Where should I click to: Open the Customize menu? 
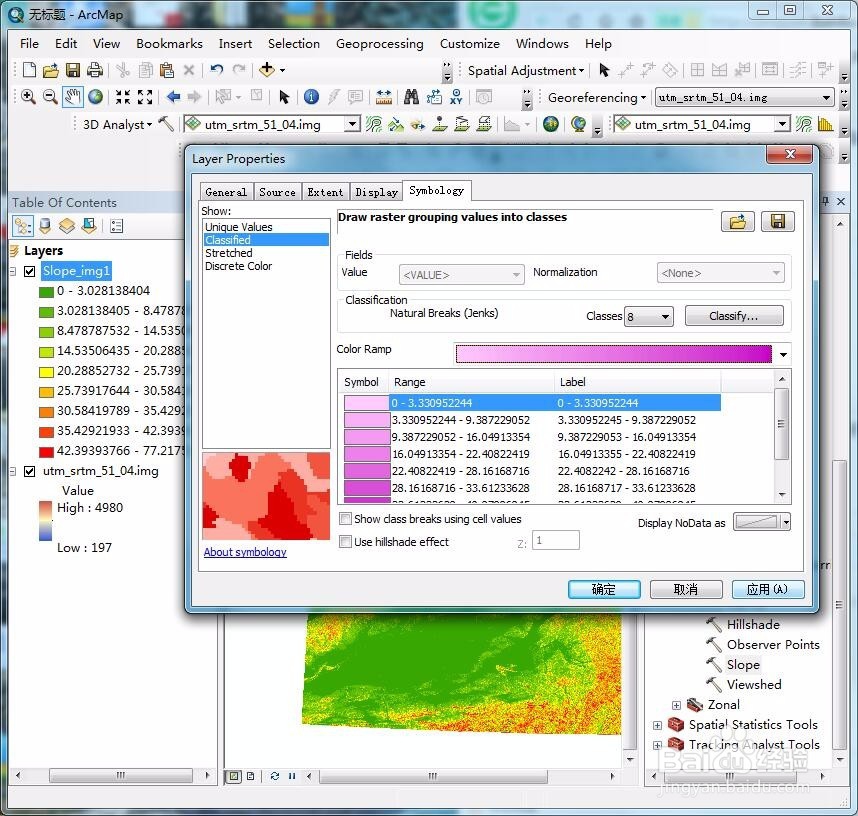click(x=469, y=44)
